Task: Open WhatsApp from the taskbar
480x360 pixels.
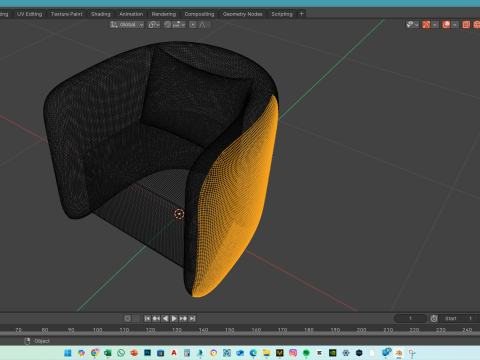Action: pyautogui.click(x=121, y=353)
